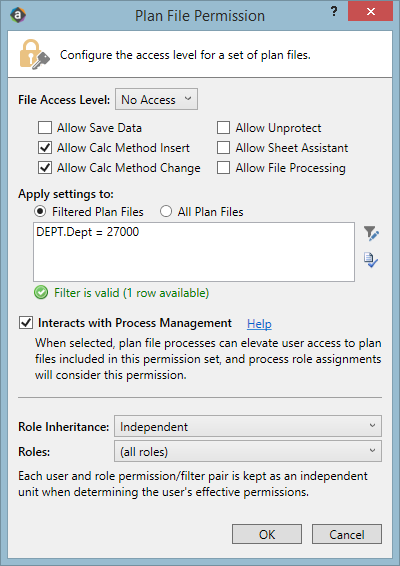Image resolution: width=400 pixels, height=566 pixels.
Task: Click inside the DEPT.Dept filter text box
Action: coord(194,252)
